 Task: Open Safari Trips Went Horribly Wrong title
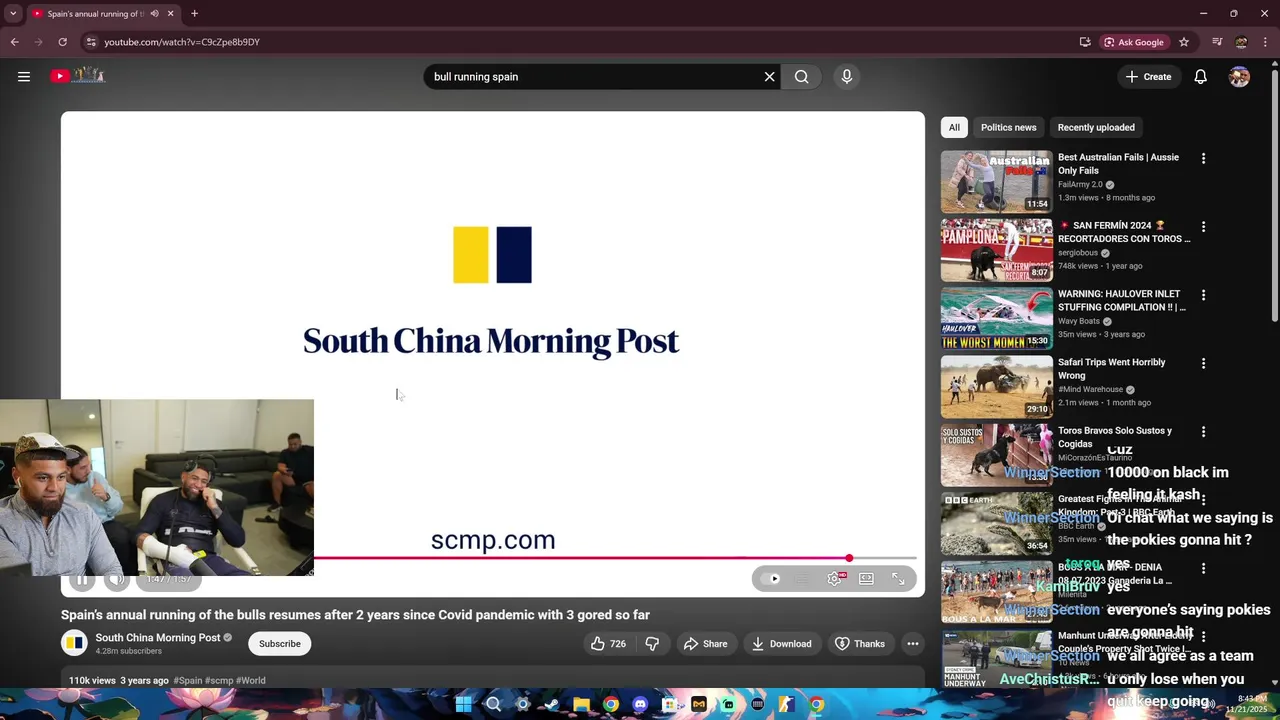pyautogui.click(x=1112, y=369)
